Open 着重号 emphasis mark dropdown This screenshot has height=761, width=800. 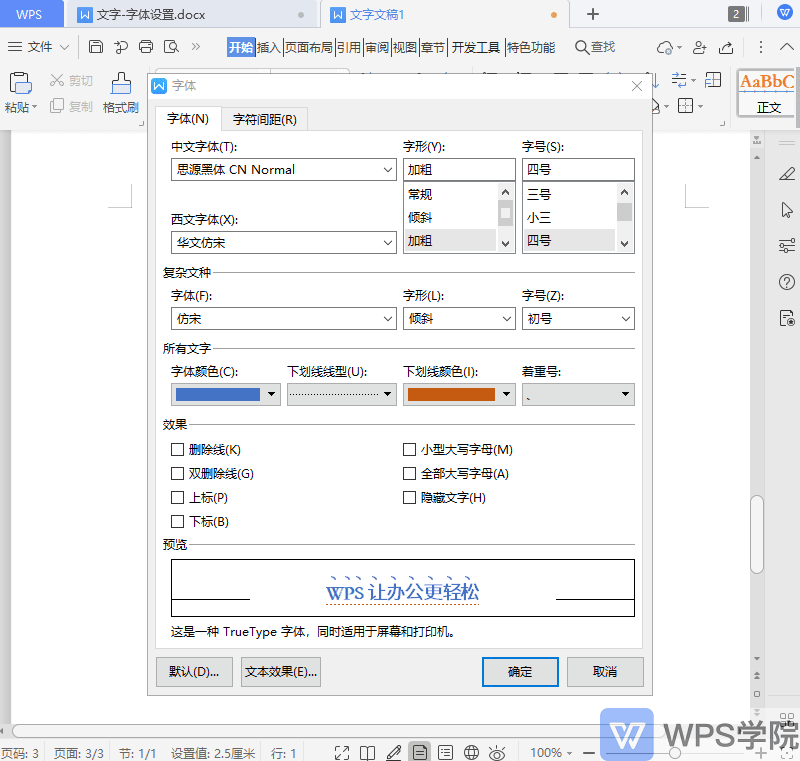[x=578, y=394]
